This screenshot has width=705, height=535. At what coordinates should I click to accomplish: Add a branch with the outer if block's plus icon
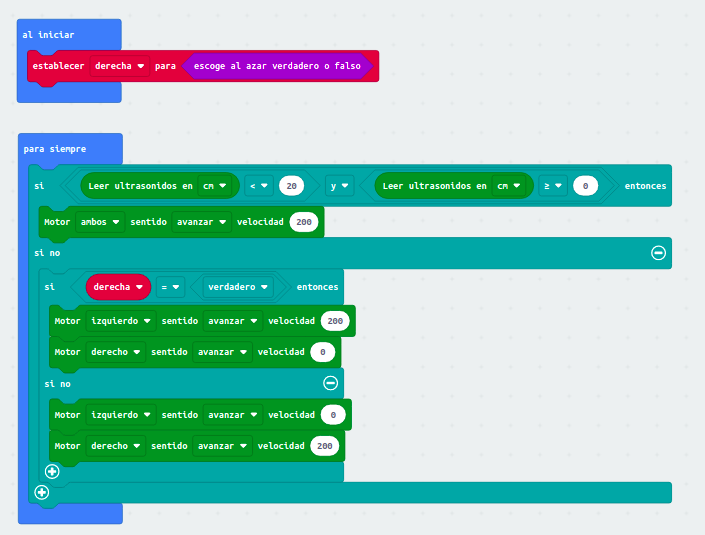[42, 492]
